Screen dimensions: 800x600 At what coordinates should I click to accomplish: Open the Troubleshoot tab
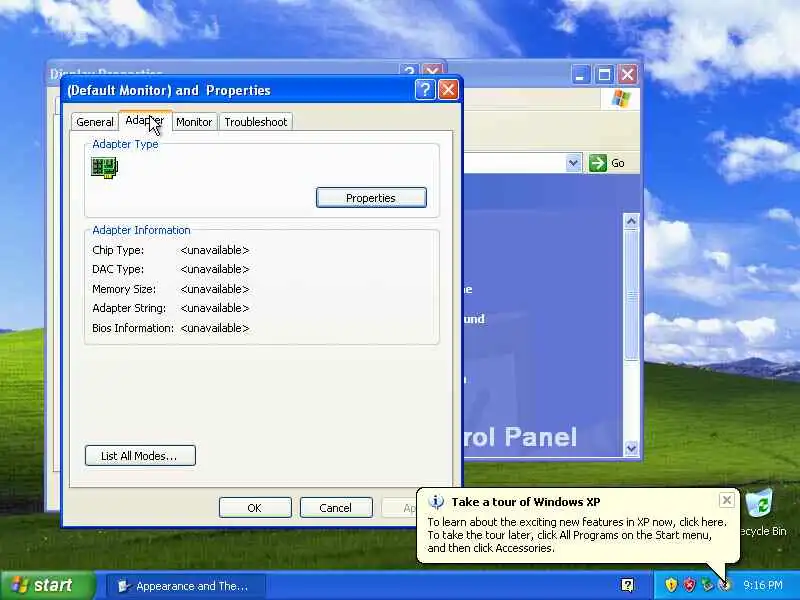256,122
